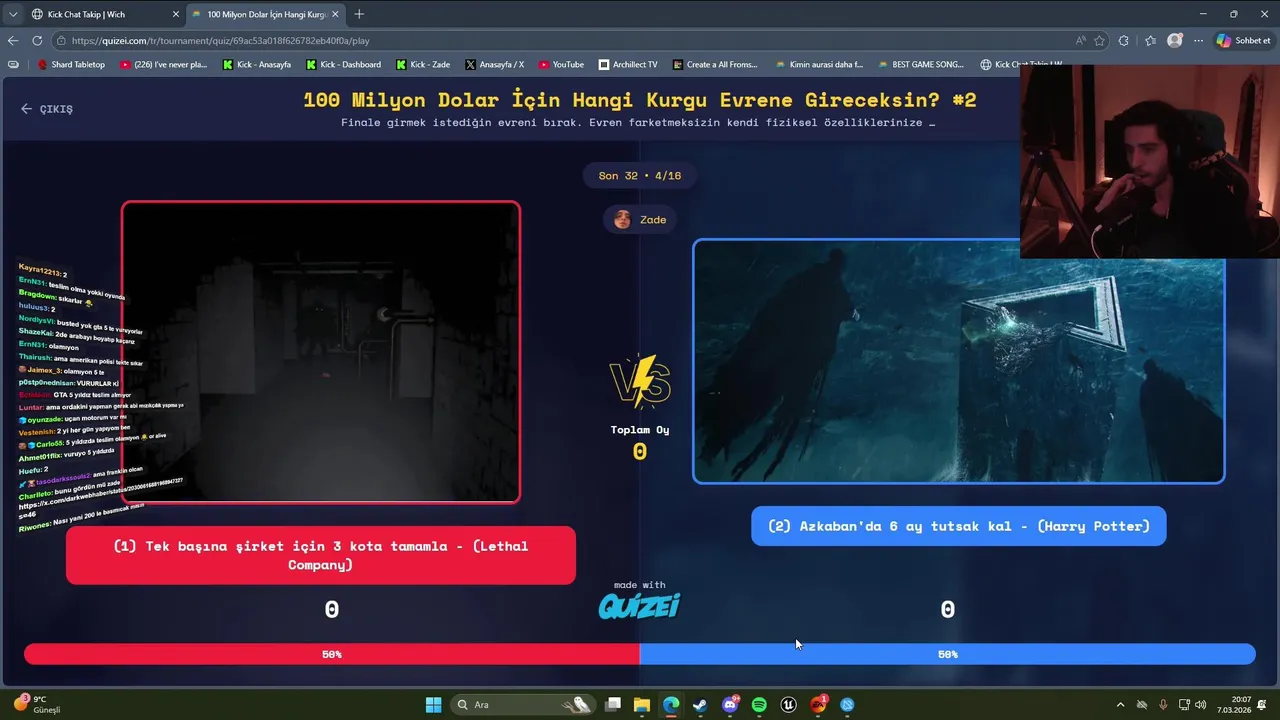Click the Son 32 • 4/16 round indicator
Screen dimensions: 1280x720
[640, 176]
